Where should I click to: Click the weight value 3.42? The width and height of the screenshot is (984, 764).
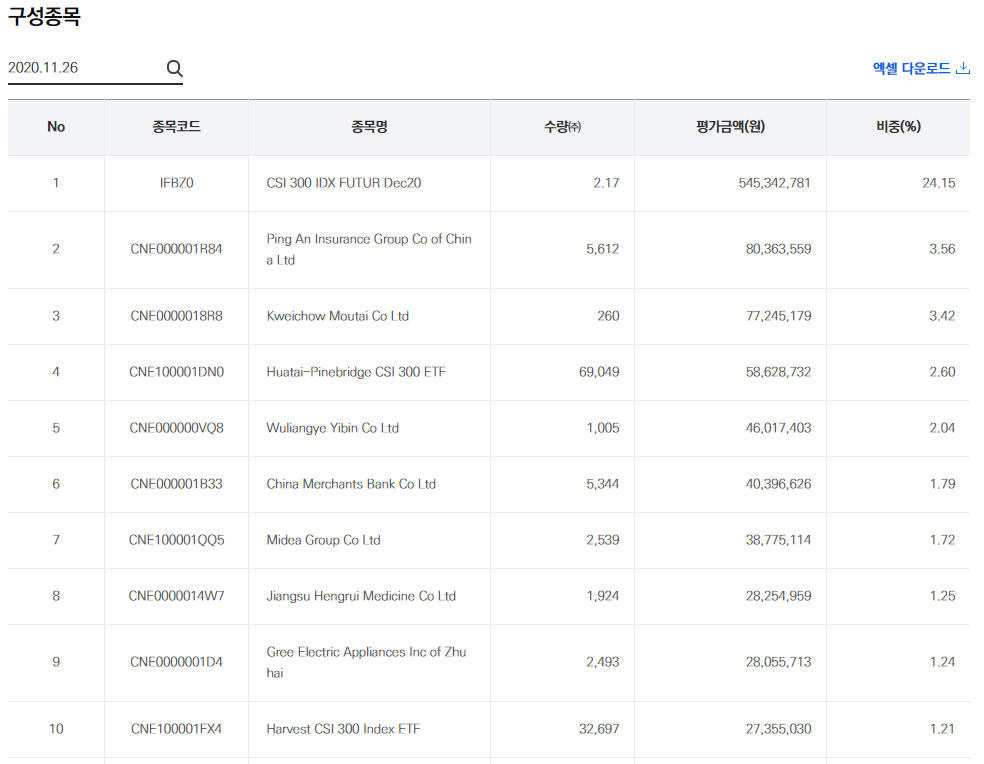point(942,316)
